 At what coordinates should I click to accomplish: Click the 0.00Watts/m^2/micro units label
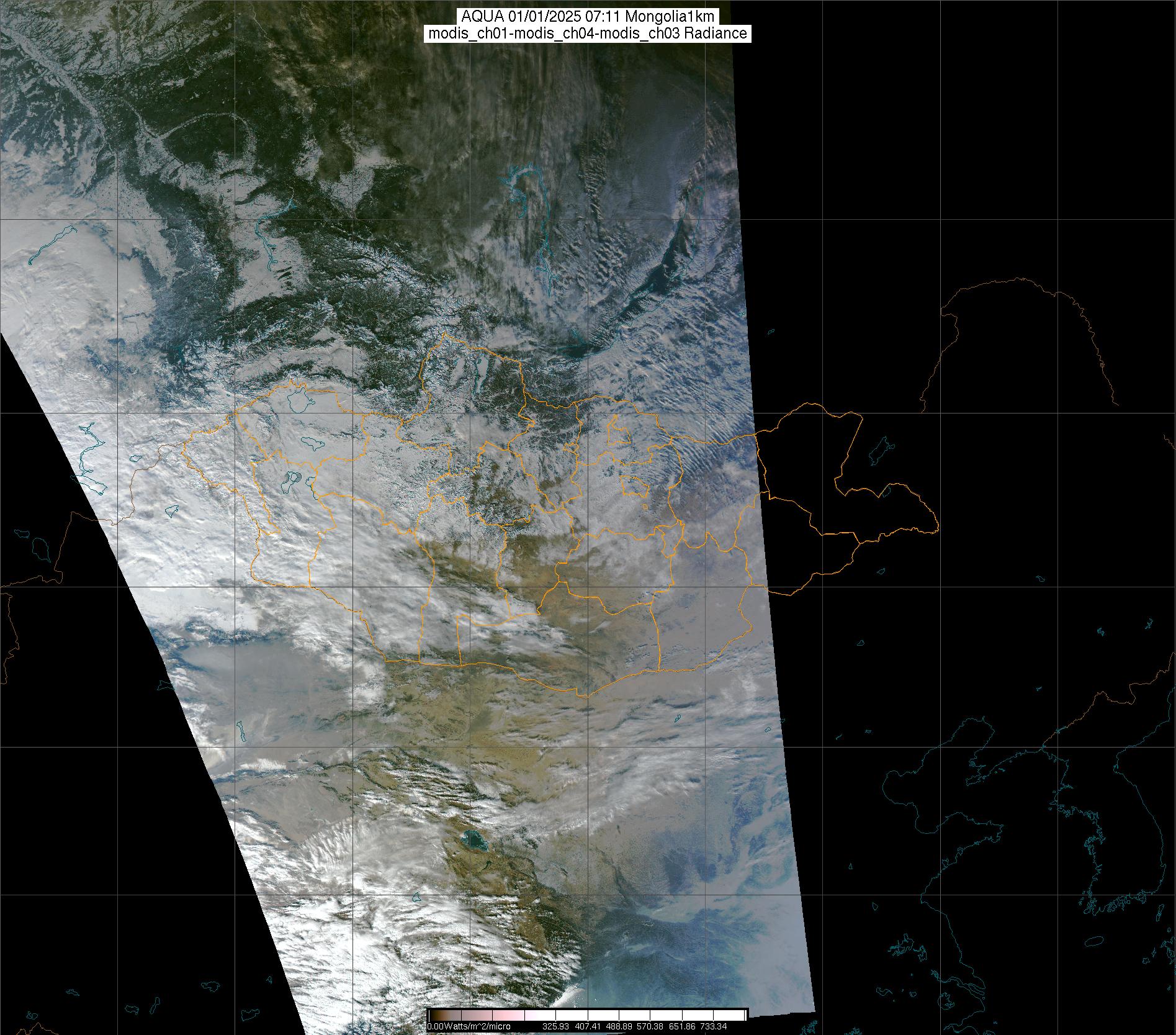point(469,1026)
